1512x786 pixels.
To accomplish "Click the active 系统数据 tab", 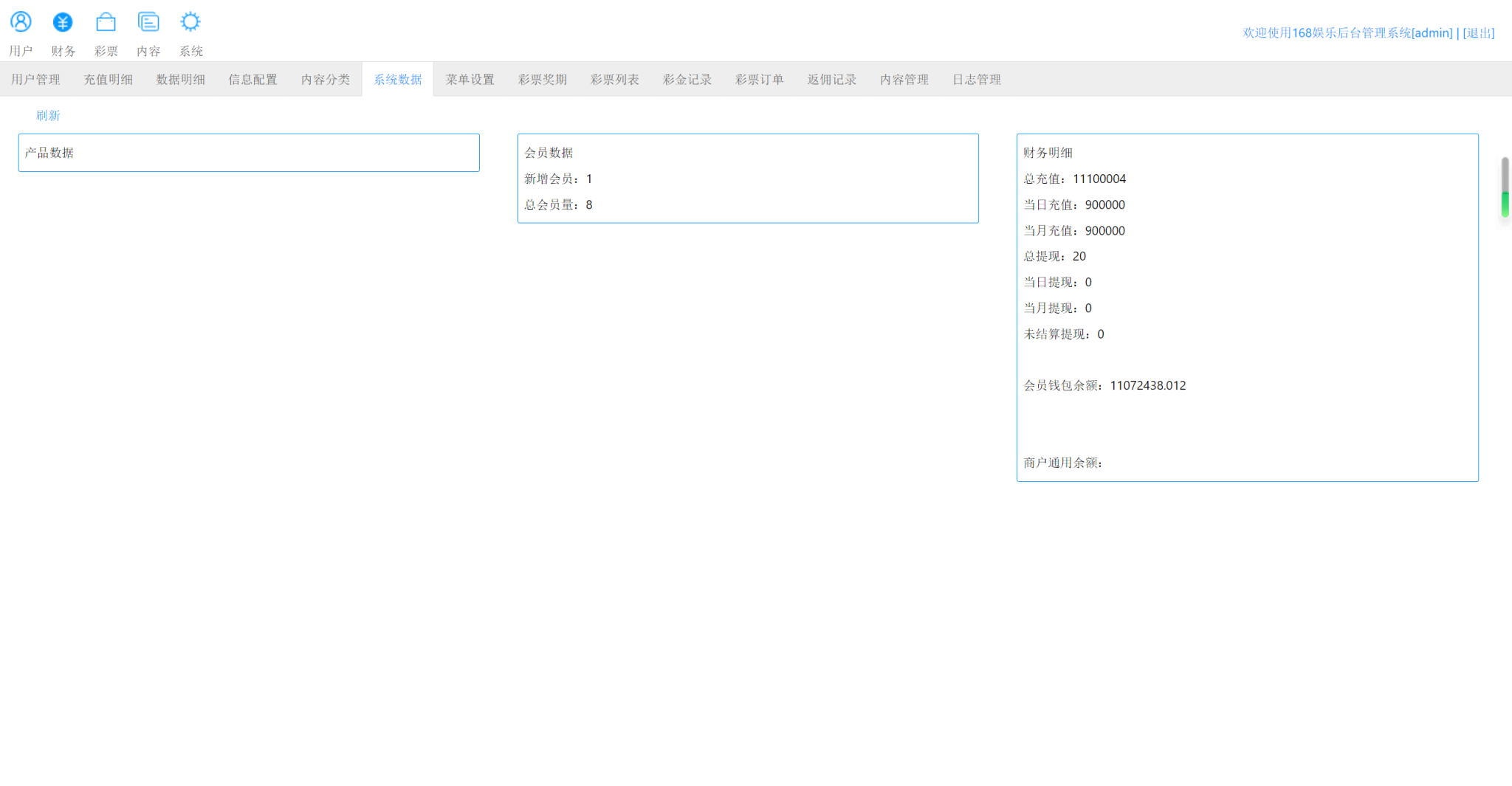I will 397,80.
